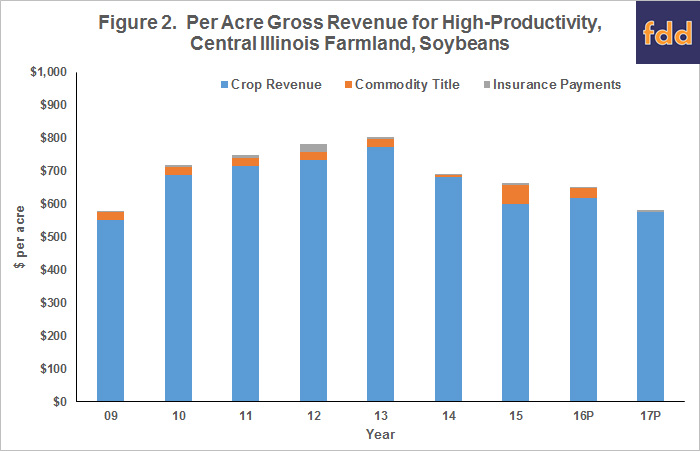Click the '$800' axis label
Image resolution: width=700 pixels, height=451 pixels.
click(x=53, y=138)
